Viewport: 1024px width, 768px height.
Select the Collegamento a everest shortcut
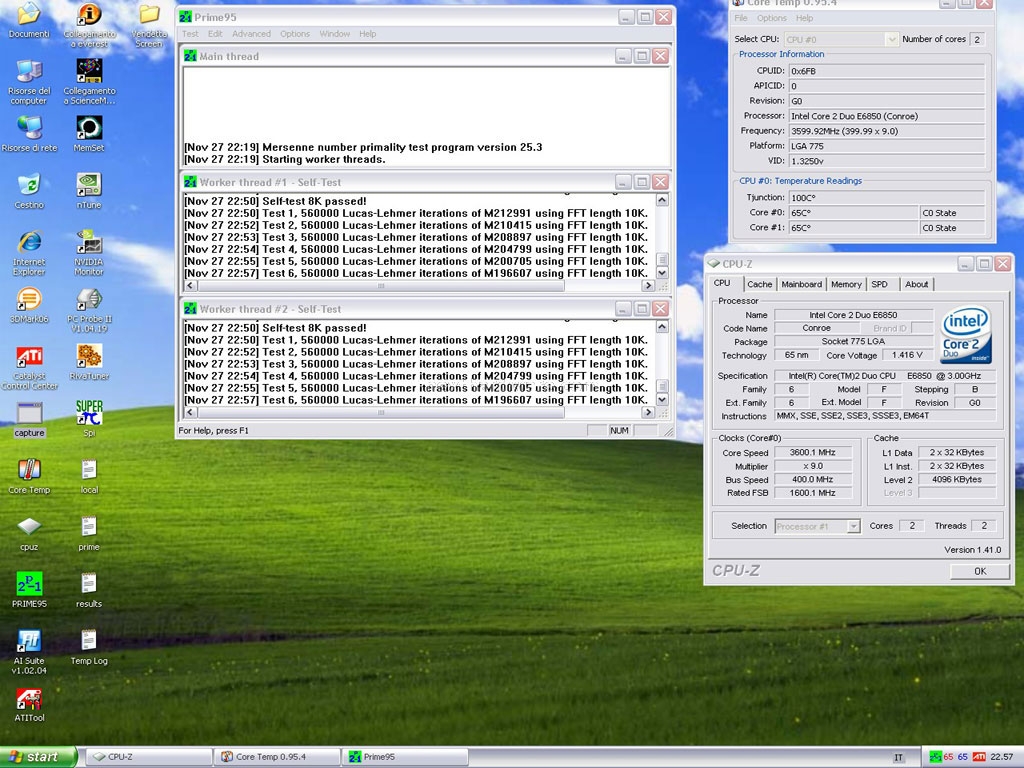[x=89, y=25]
